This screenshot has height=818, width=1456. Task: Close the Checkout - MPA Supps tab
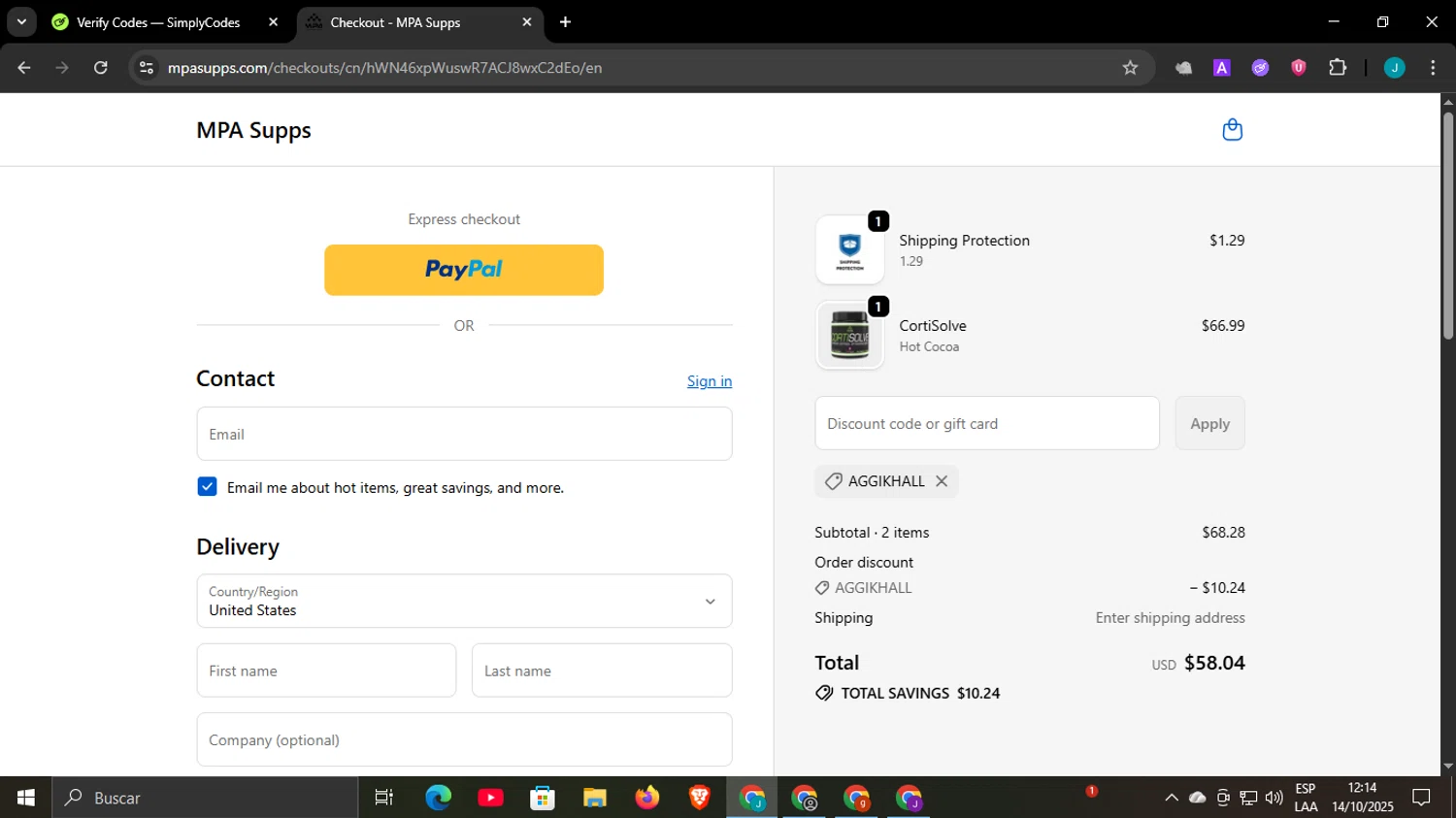coord(527,22)
